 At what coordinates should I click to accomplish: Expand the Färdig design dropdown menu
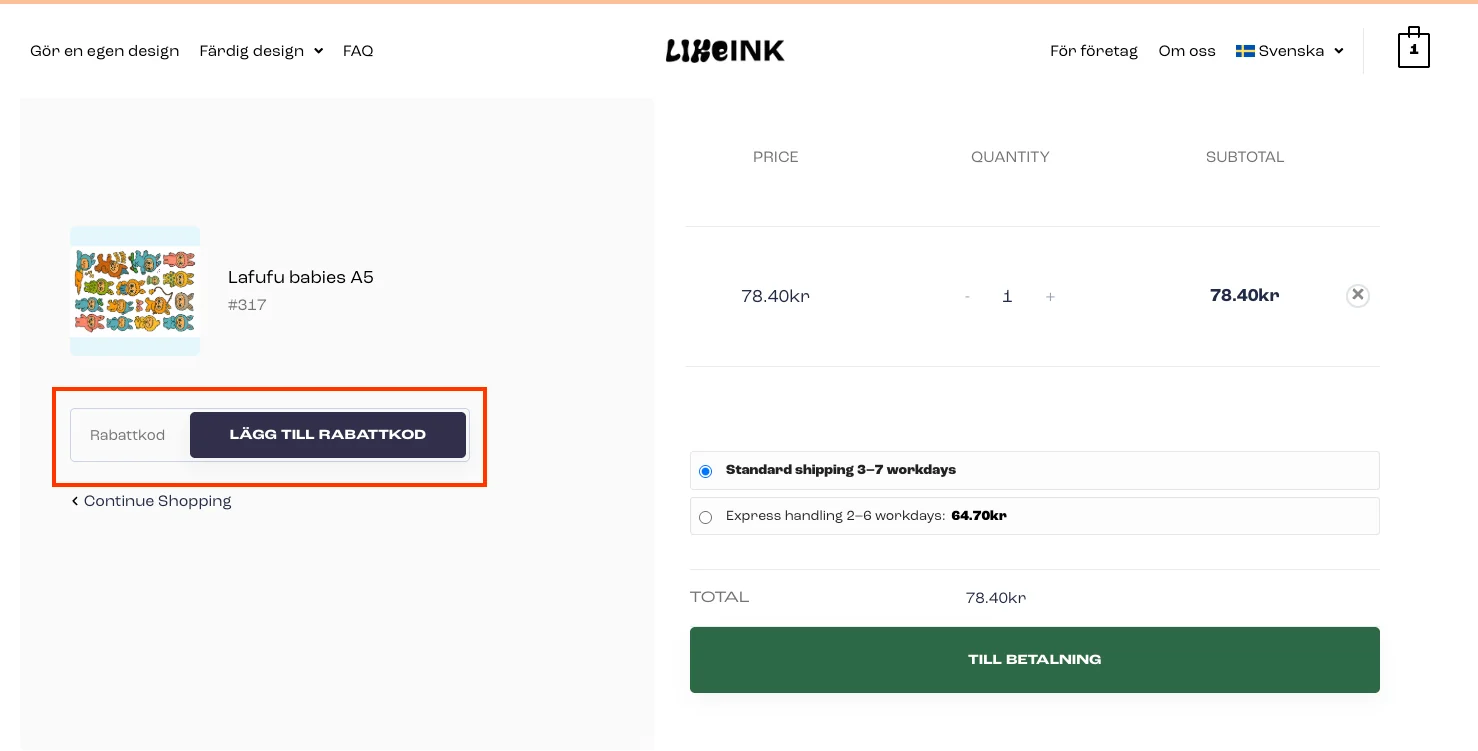click(261, 51)
